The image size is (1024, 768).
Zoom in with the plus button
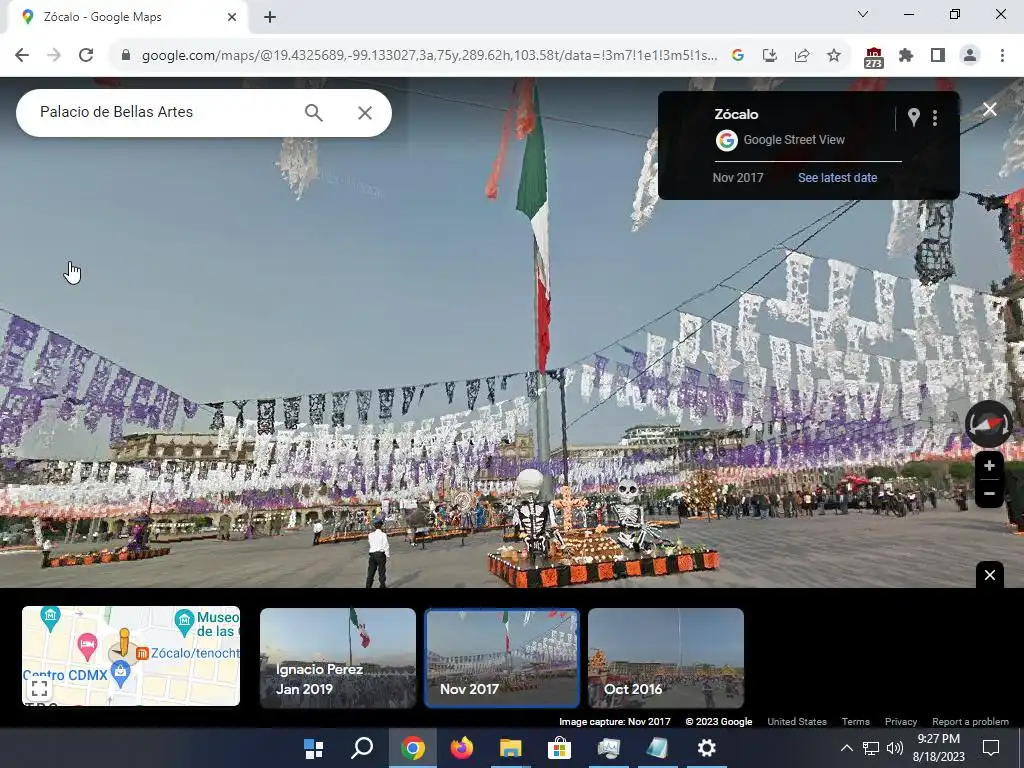[x=989, y=466]
